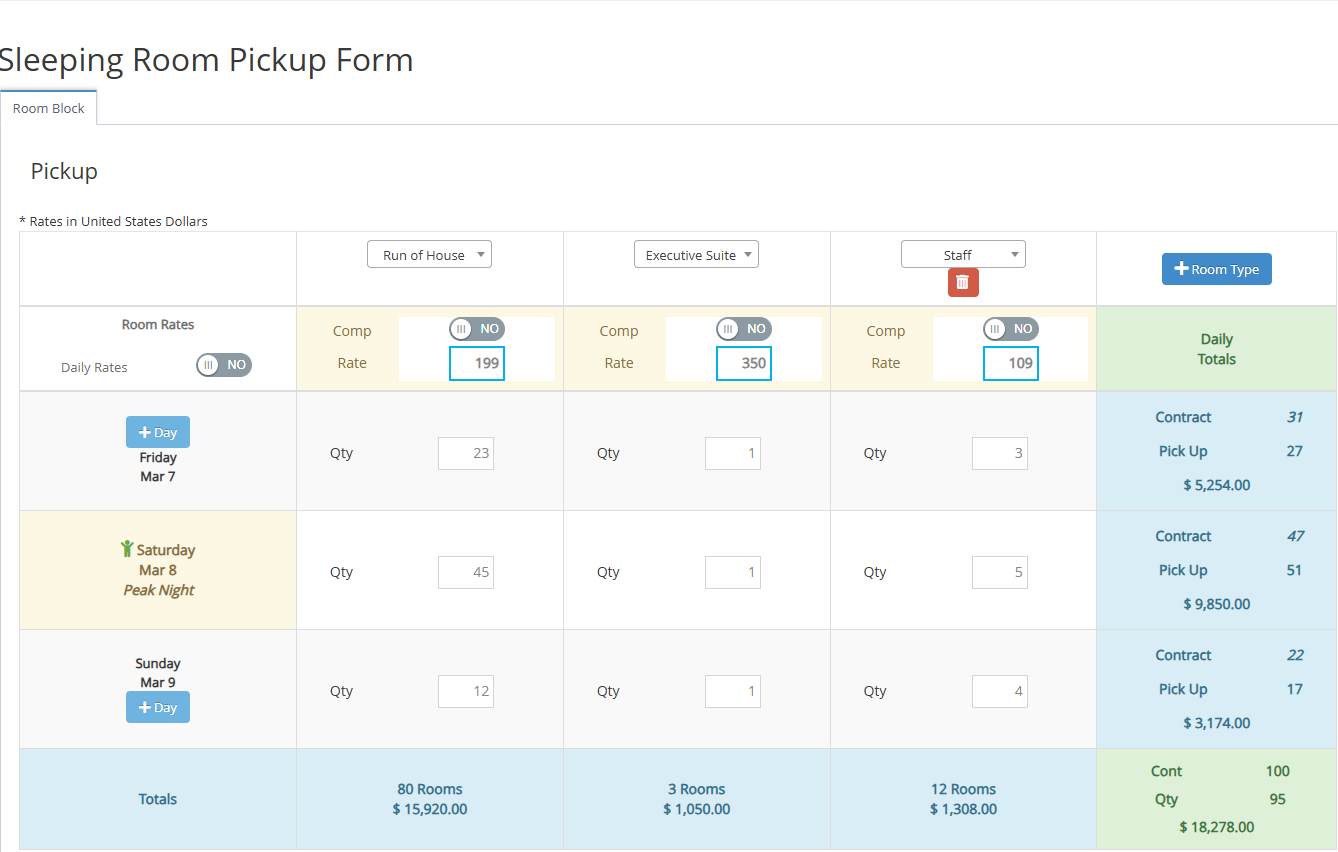Focus the Staff rate input field
The height and width of the screenshot is (852, 1338).
(1011, 363)
